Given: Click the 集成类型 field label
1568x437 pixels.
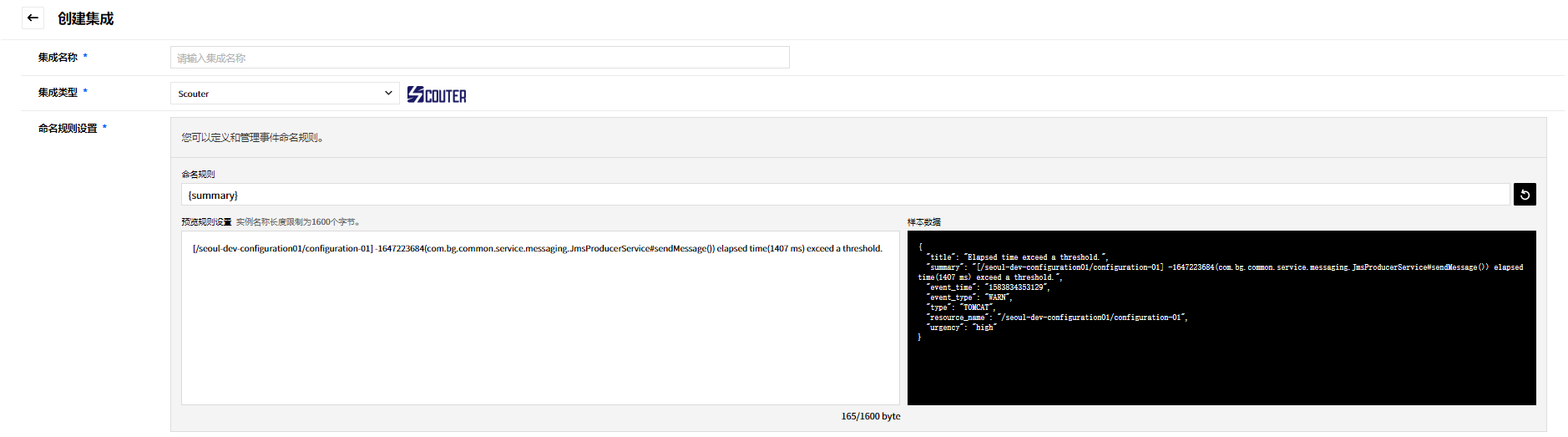Looking at the screenshot, I should 58,93.
